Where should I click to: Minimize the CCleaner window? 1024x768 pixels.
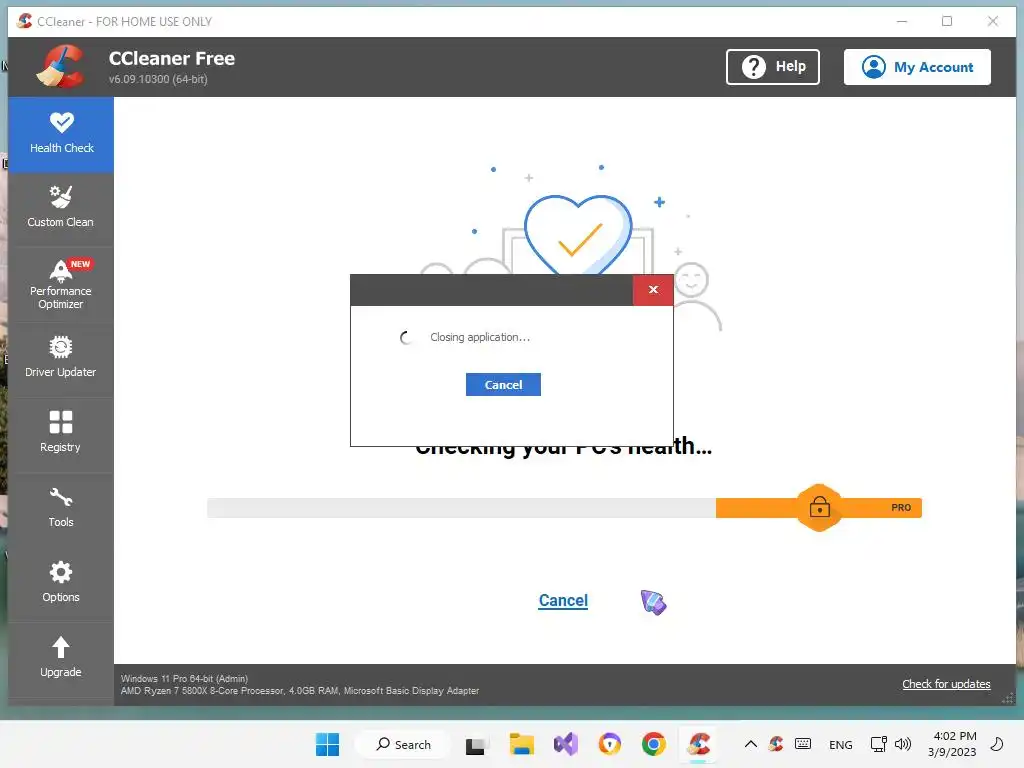click(902, 21)
